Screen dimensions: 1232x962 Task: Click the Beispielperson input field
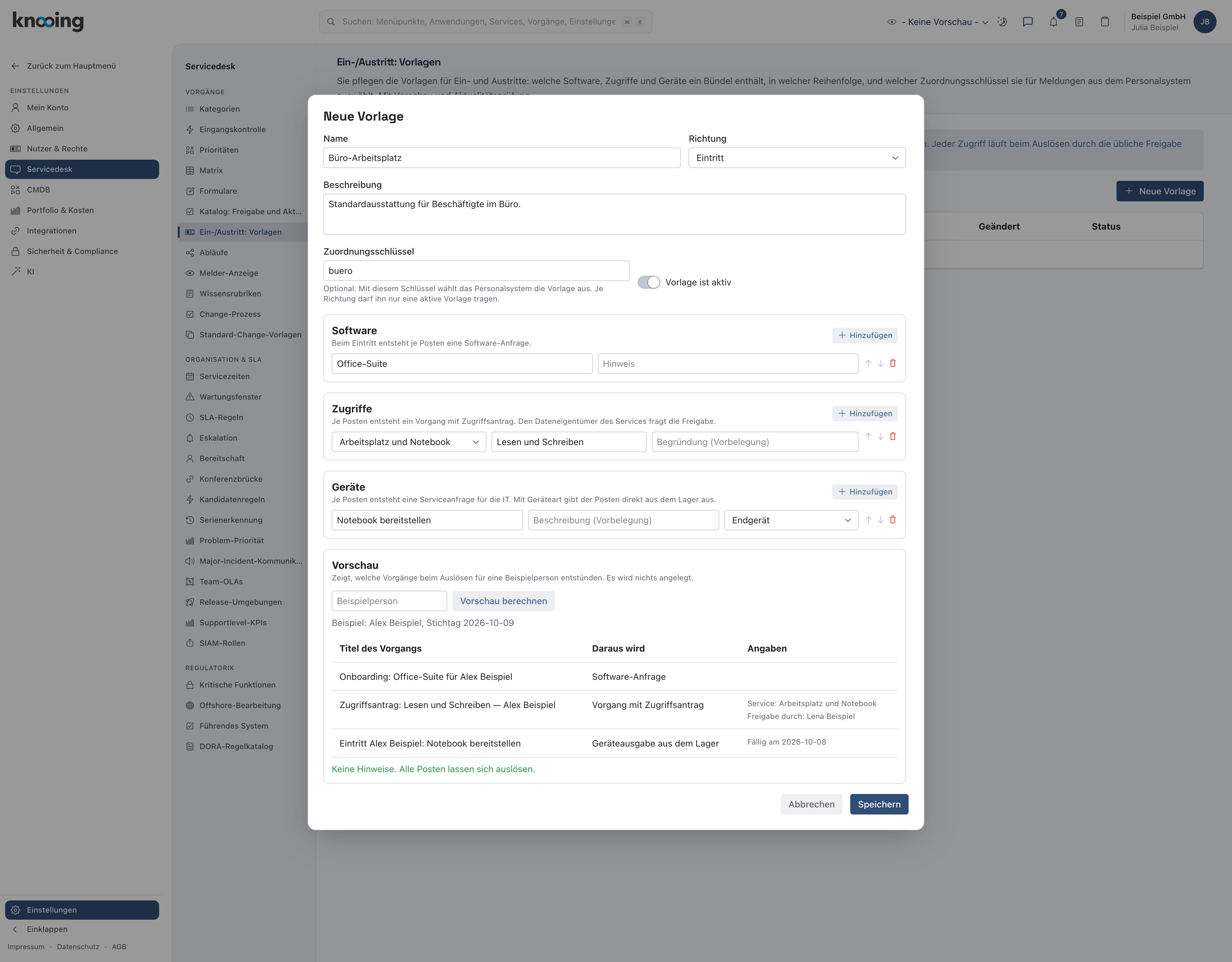389,601
